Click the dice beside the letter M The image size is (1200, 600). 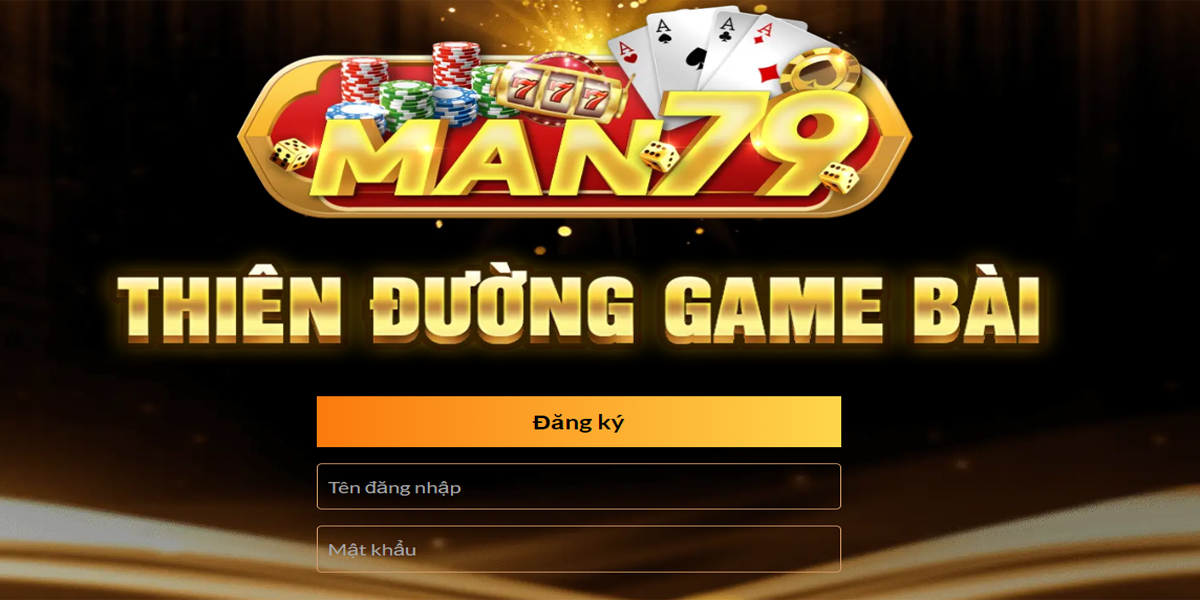tap(292, 155)
